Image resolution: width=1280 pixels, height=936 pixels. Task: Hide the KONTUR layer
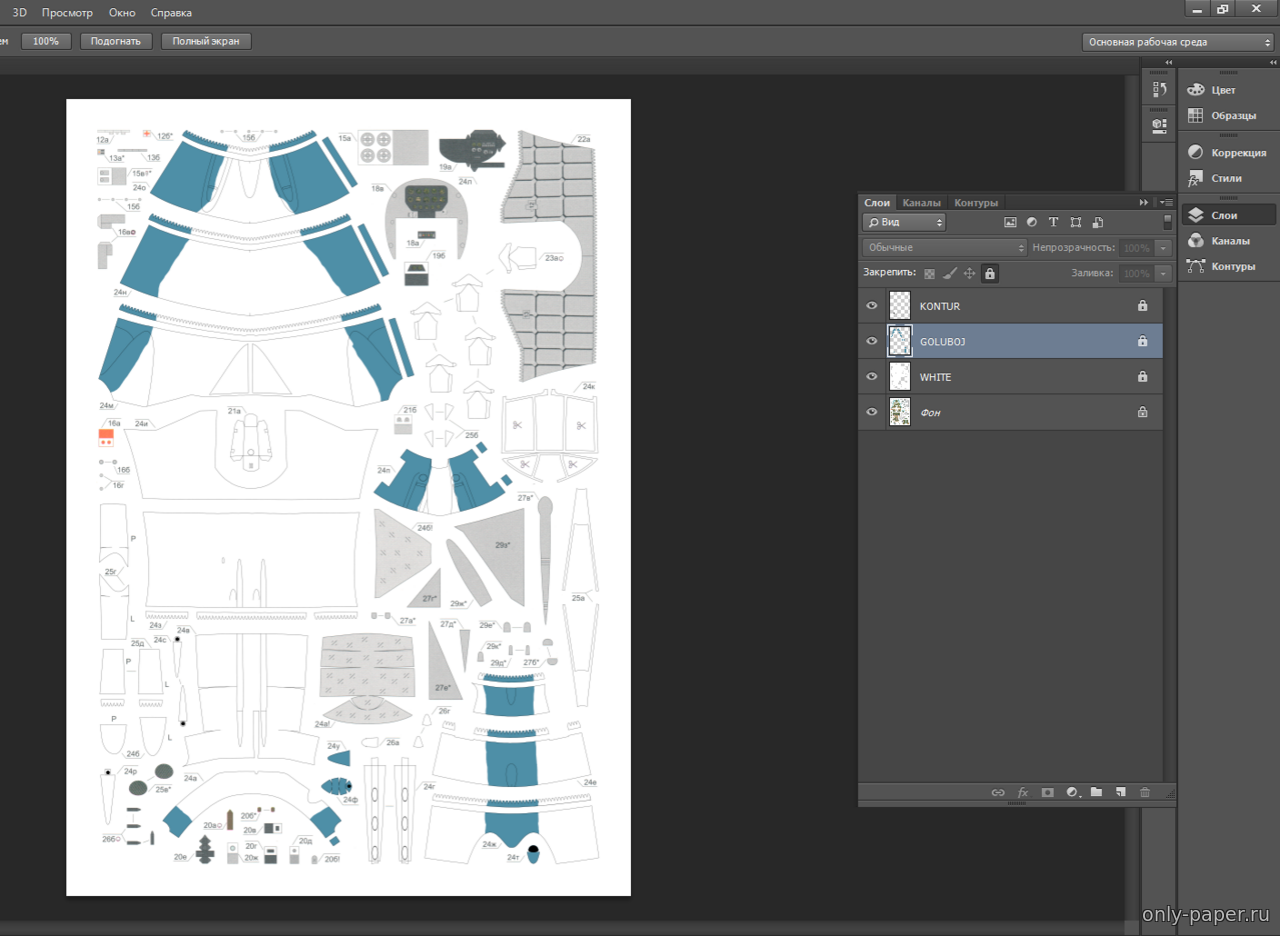pos(871,306)
